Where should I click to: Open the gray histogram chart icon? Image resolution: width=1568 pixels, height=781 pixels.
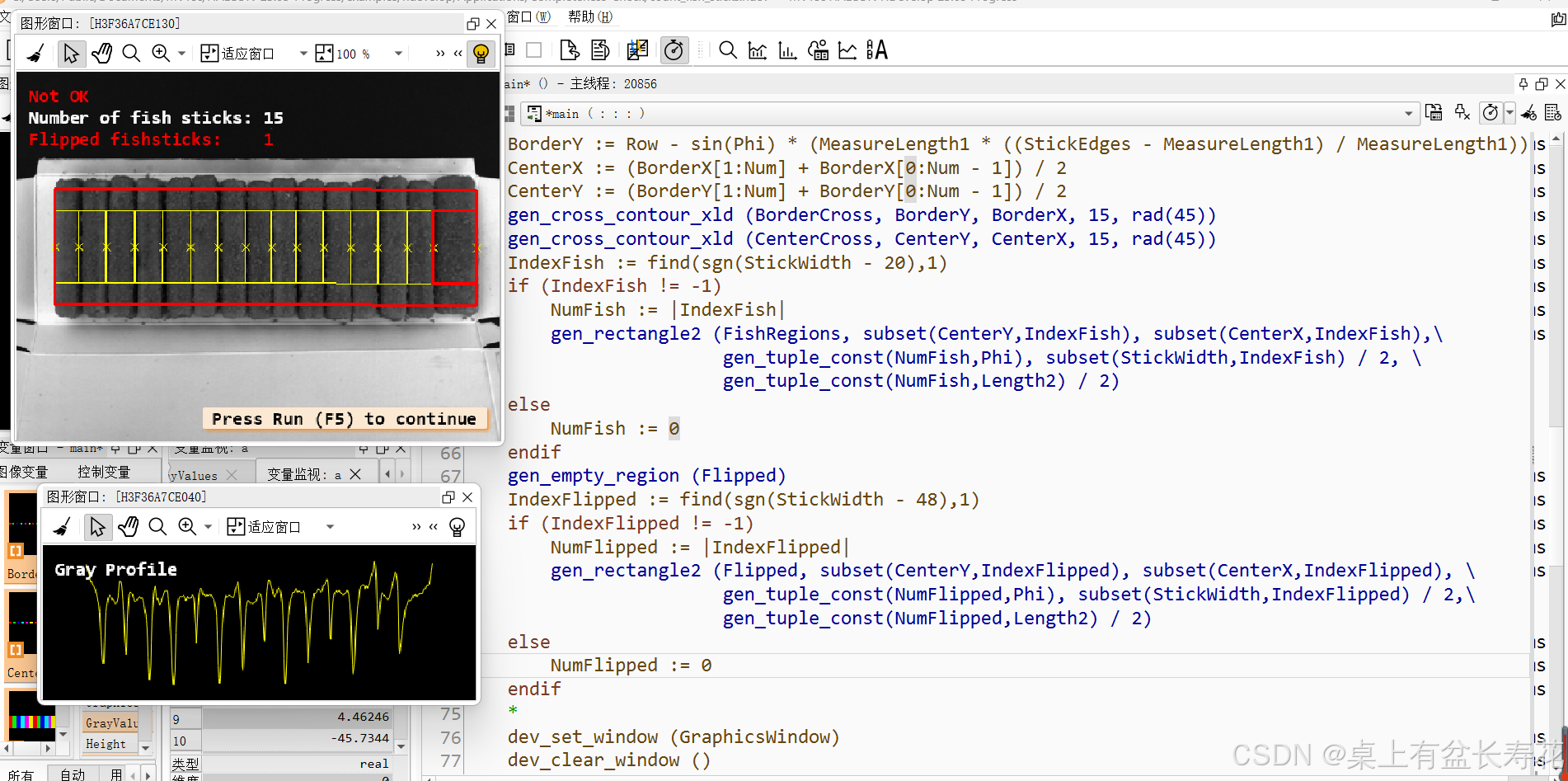[x=758, y=50]
